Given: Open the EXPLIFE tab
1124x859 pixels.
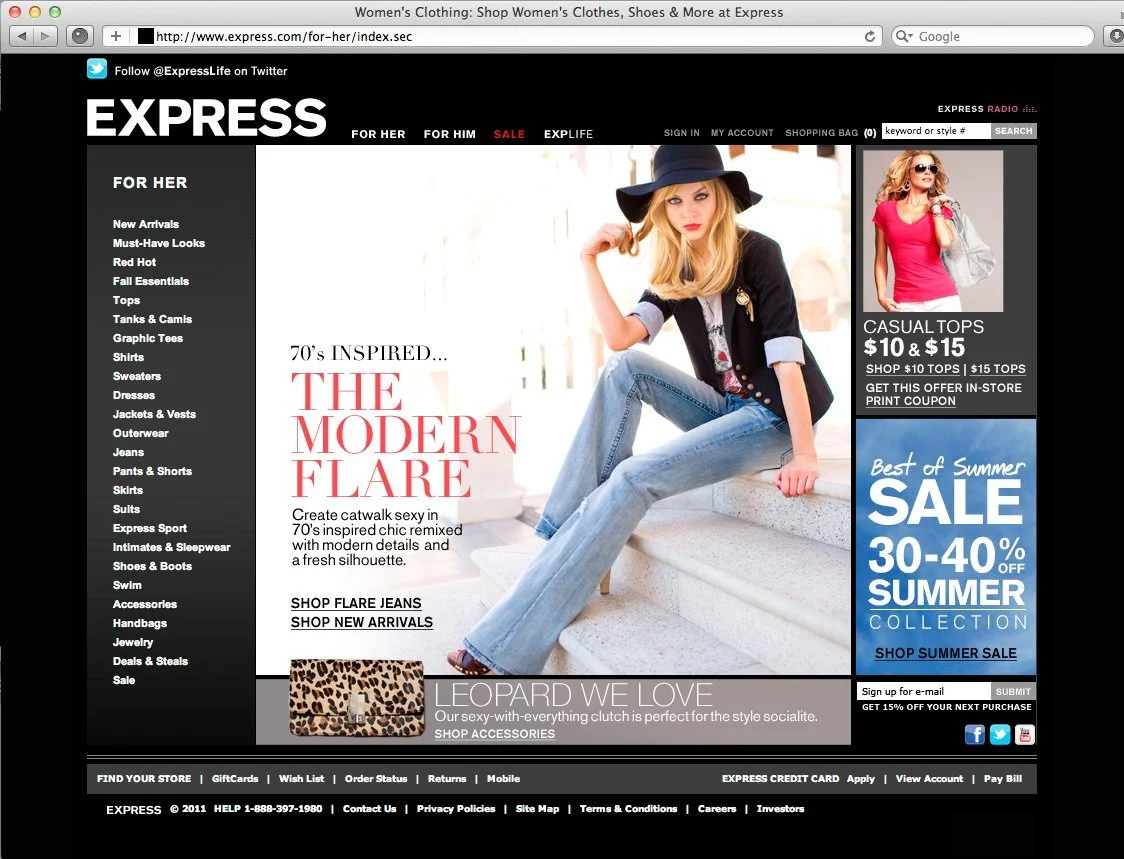Looking at the screenshot, I should [x=568, y=134].
